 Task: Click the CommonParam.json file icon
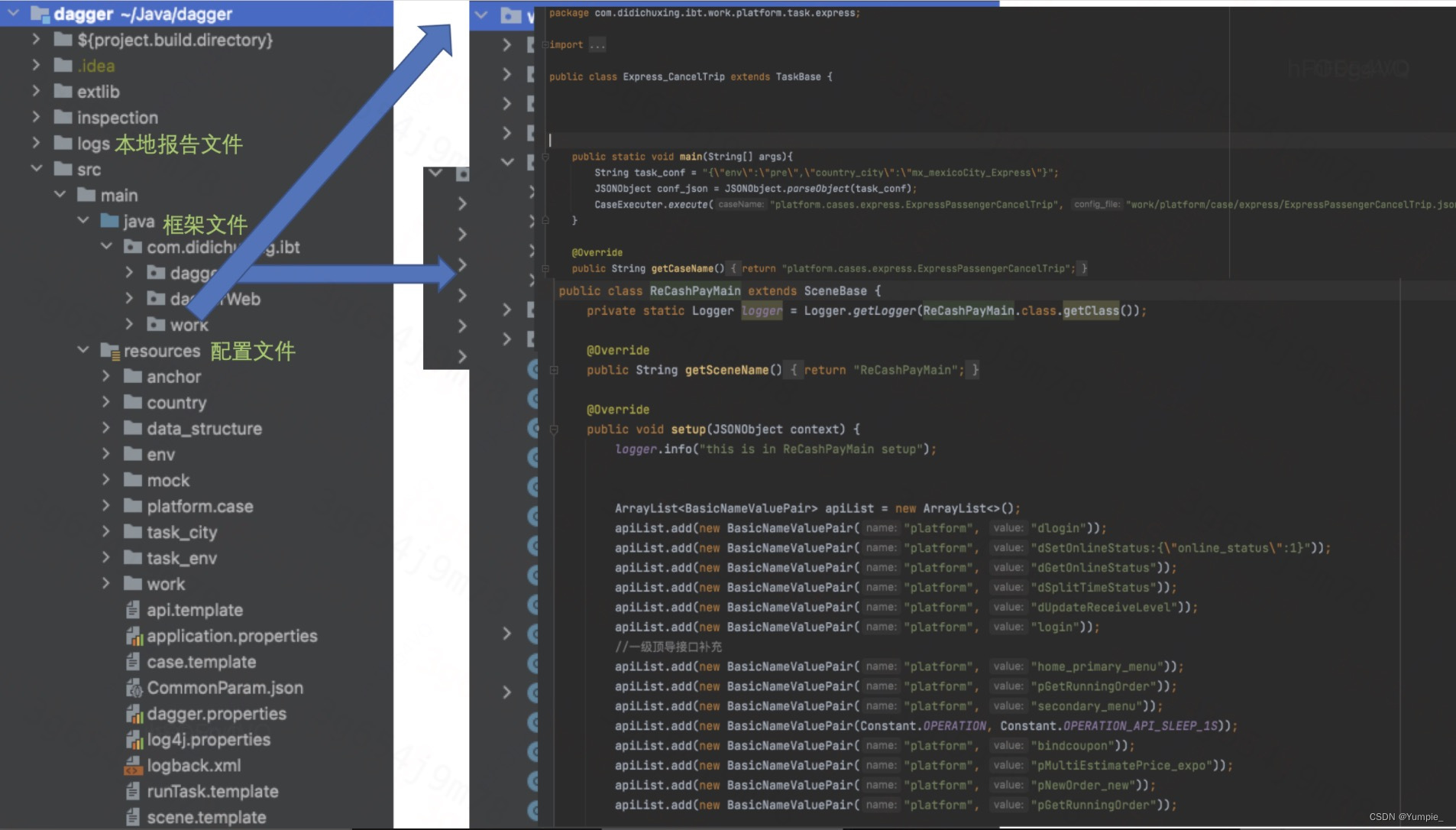134,688
